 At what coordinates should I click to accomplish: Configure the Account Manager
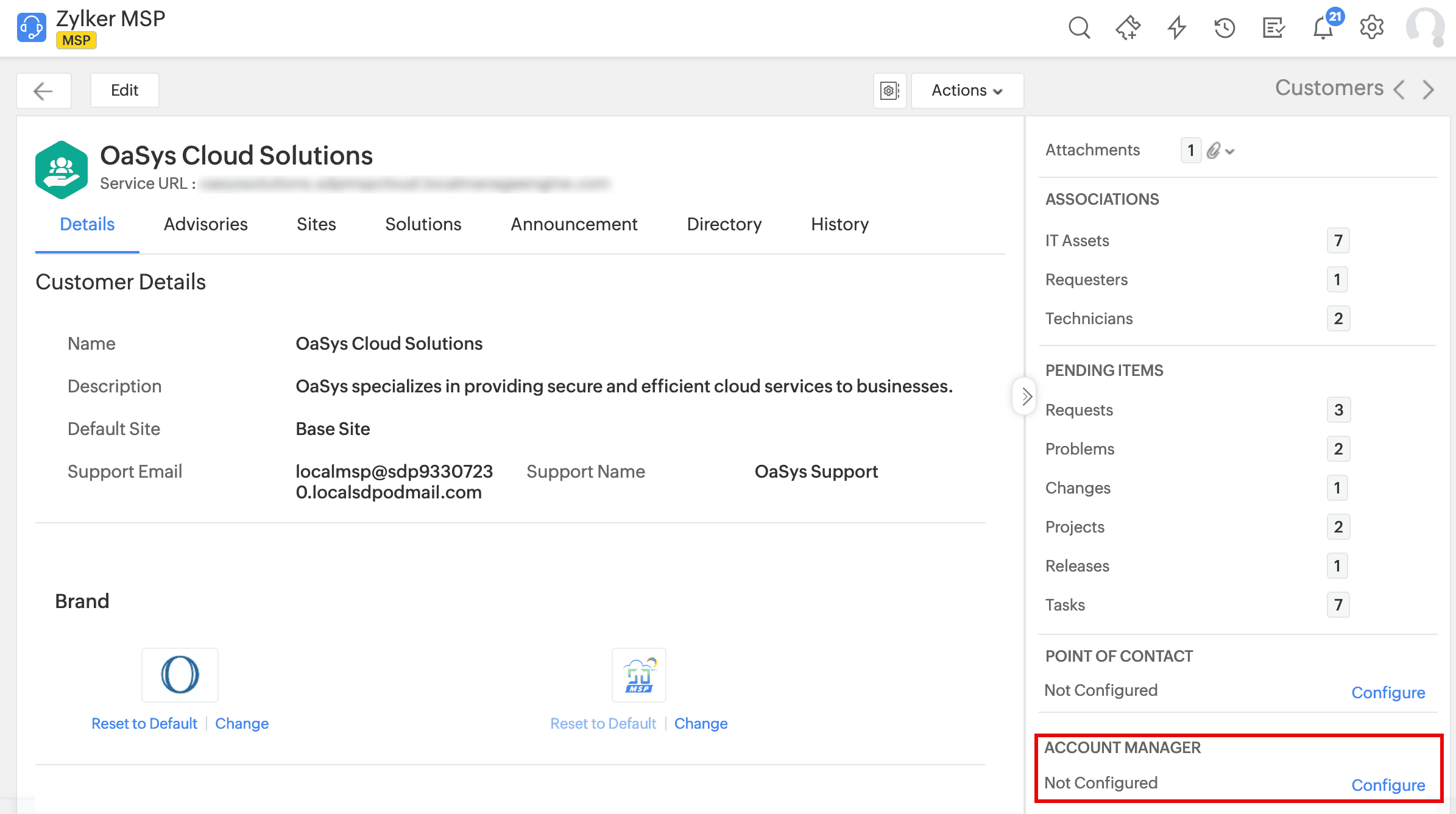pos(1388,785)
